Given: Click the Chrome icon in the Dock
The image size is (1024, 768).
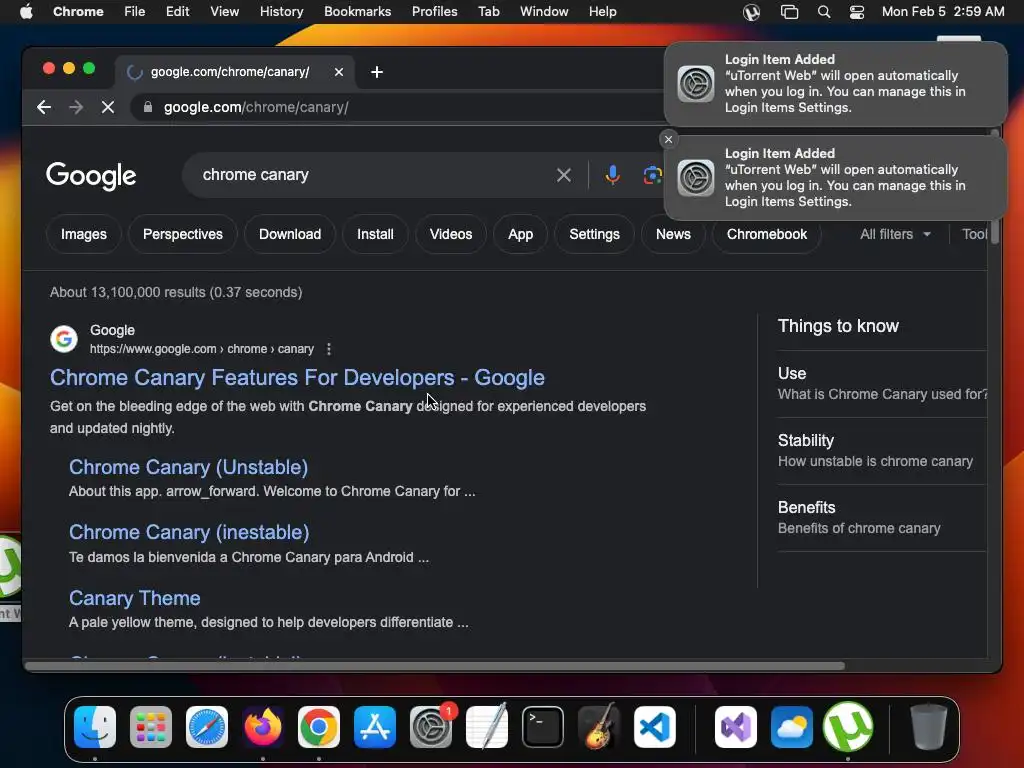Looking at the screenshot, I should coord(319,727).
